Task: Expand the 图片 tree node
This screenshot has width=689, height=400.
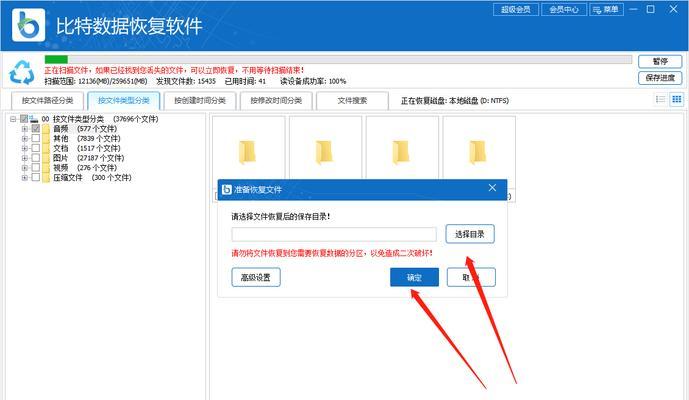Action: click(25, 158)
